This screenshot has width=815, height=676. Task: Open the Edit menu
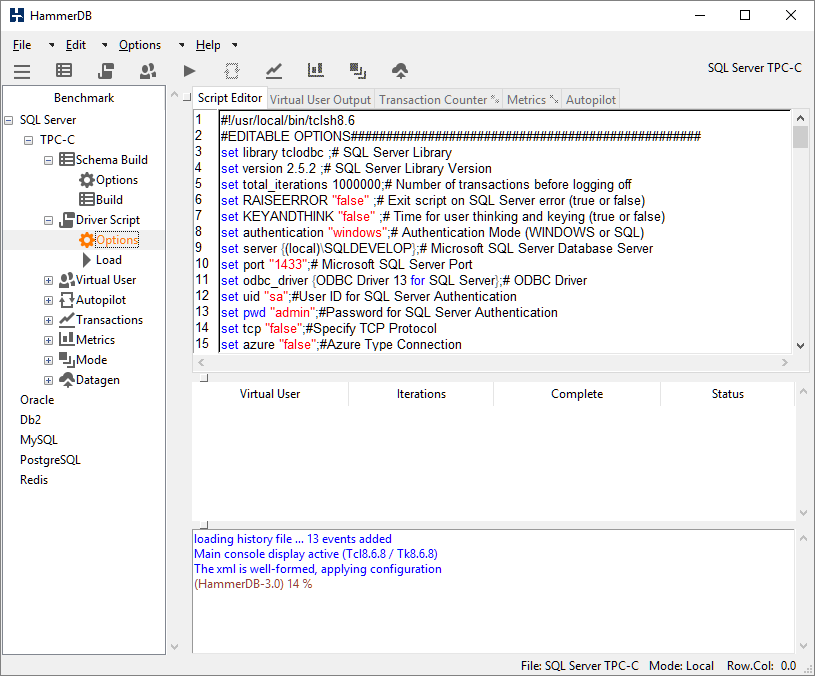click(x=75, y=45)
